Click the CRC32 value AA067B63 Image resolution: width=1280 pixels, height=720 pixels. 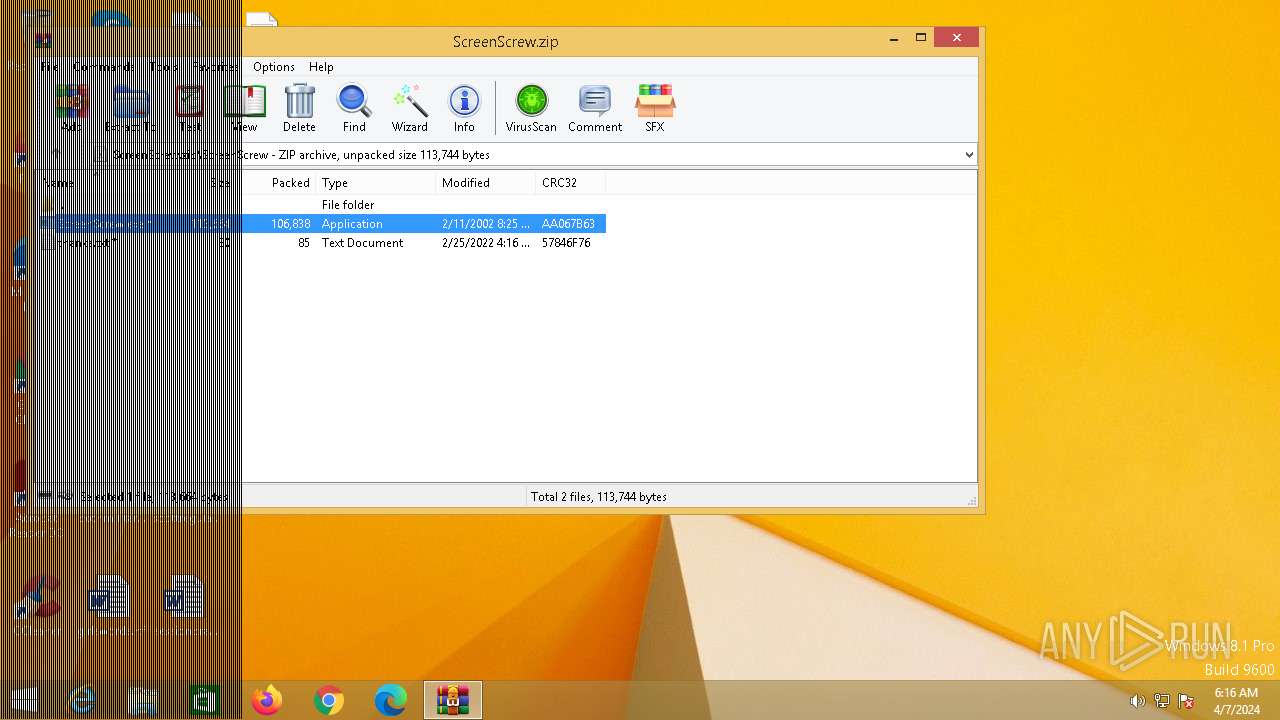click(x=568, y=224)
